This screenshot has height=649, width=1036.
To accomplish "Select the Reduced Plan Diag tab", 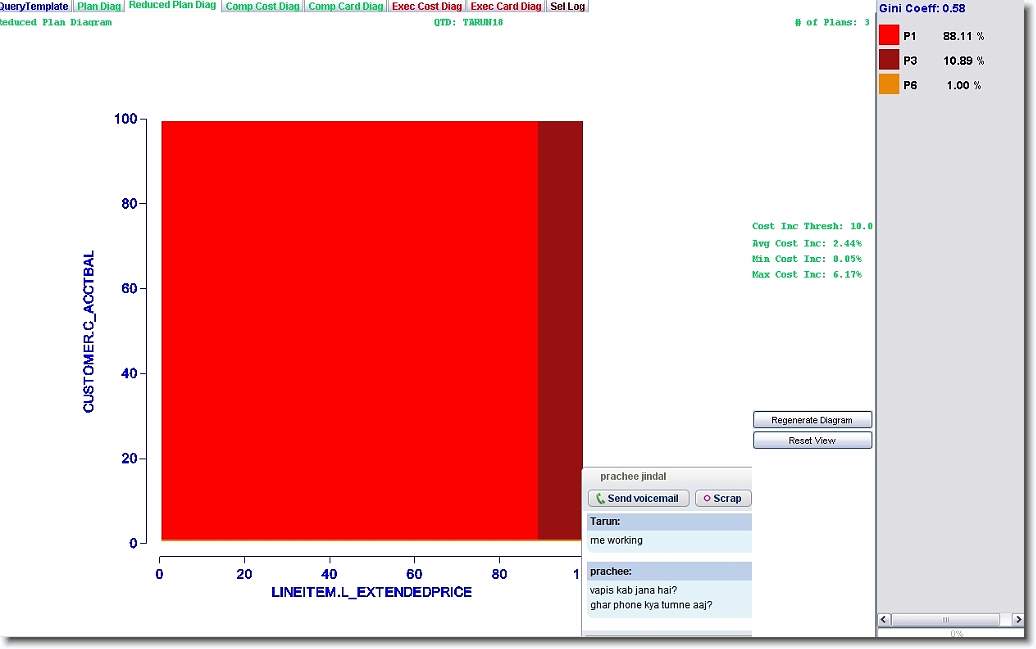I will [x=173, y=6].
